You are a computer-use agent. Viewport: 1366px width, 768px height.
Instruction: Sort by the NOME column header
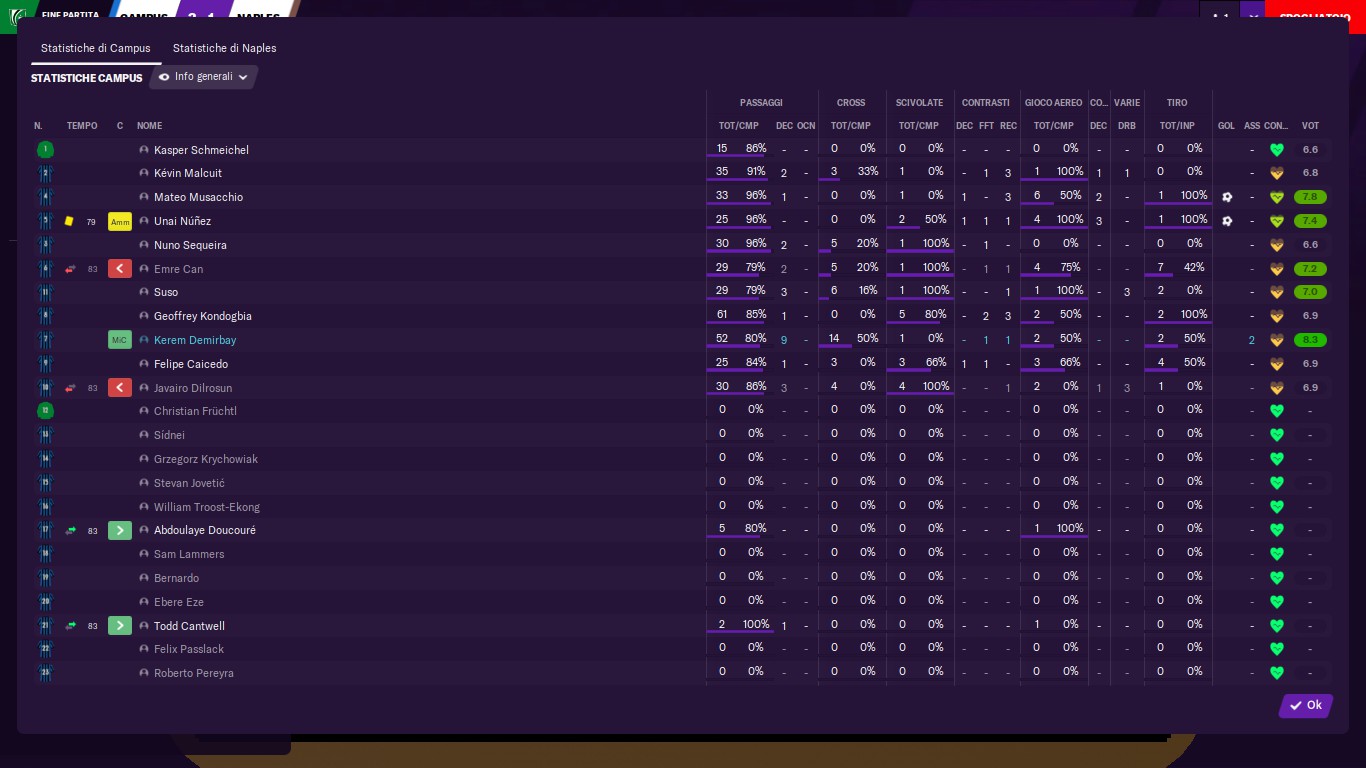pos(149,126)
